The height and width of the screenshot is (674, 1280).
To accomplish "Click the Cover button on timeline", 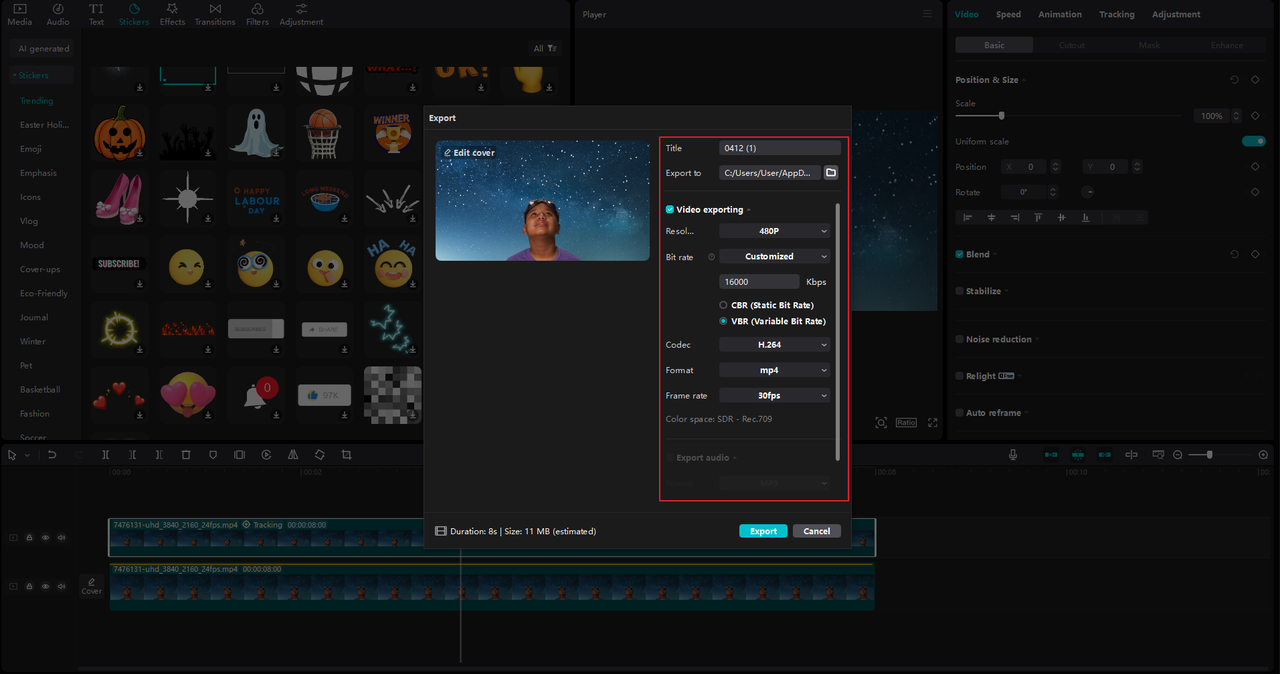I will tap(91, 586).
